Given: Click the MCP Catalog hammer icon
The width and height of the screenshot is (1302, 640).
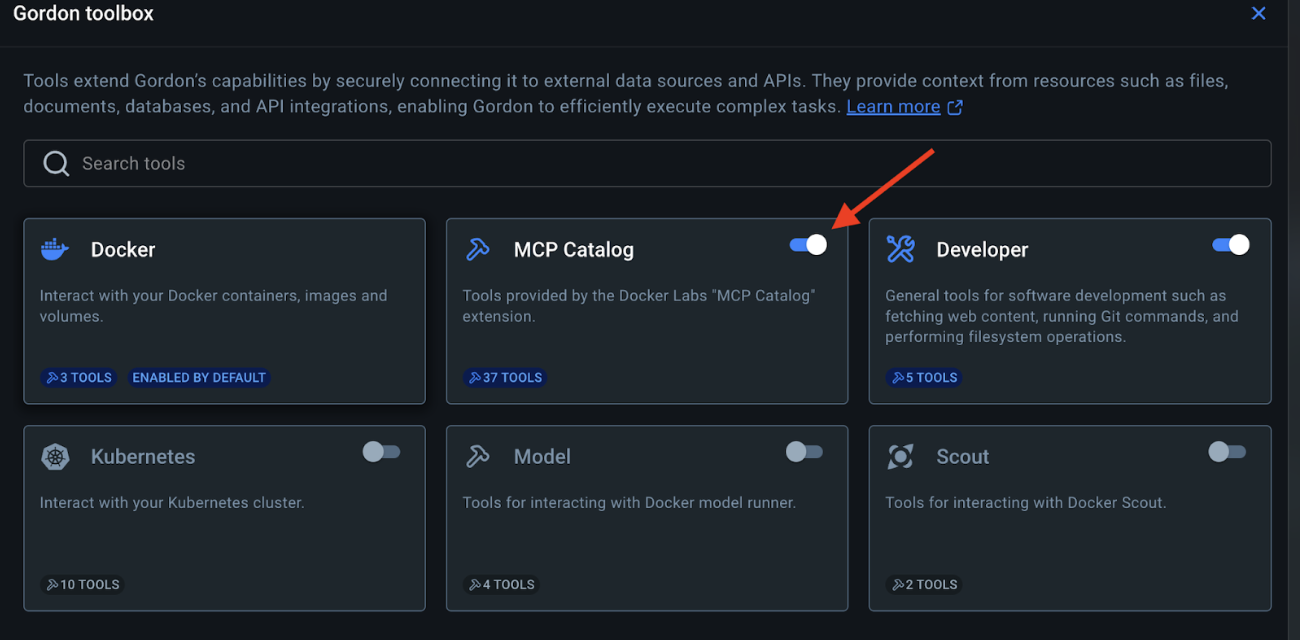Looking at the screenshot, I should (478, 250).
